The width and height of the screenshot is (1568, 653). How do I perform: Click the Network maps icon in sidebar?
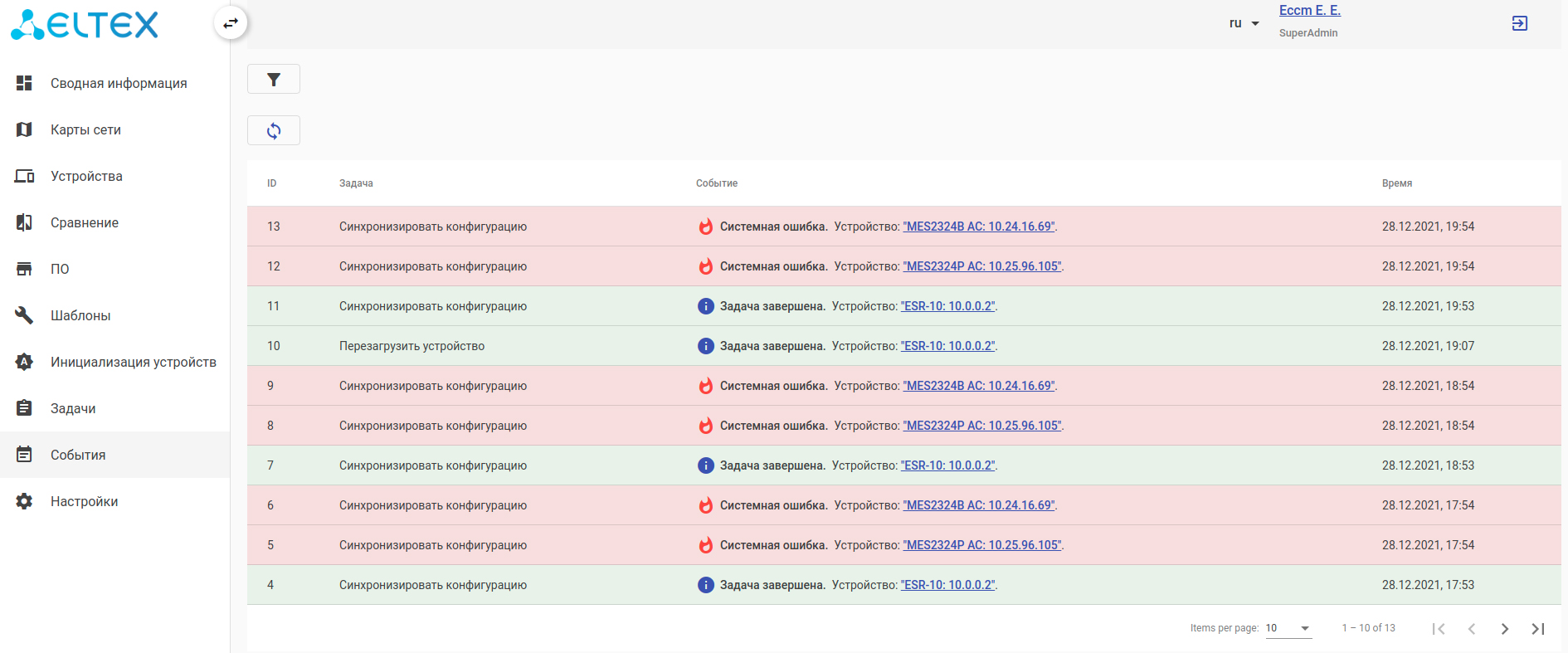[x=25, y=129]
